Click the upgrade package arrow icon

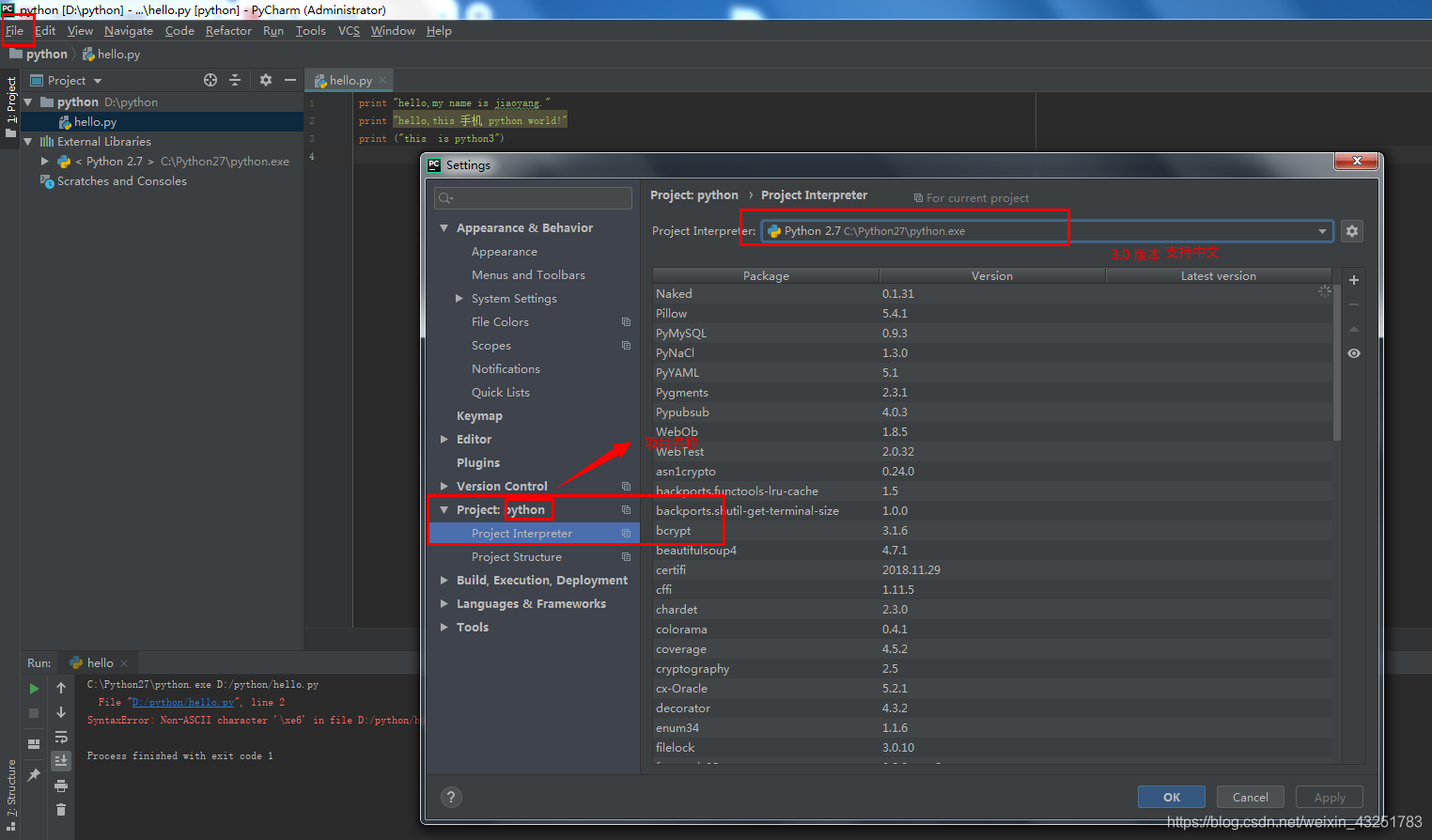click(1354, 329)
